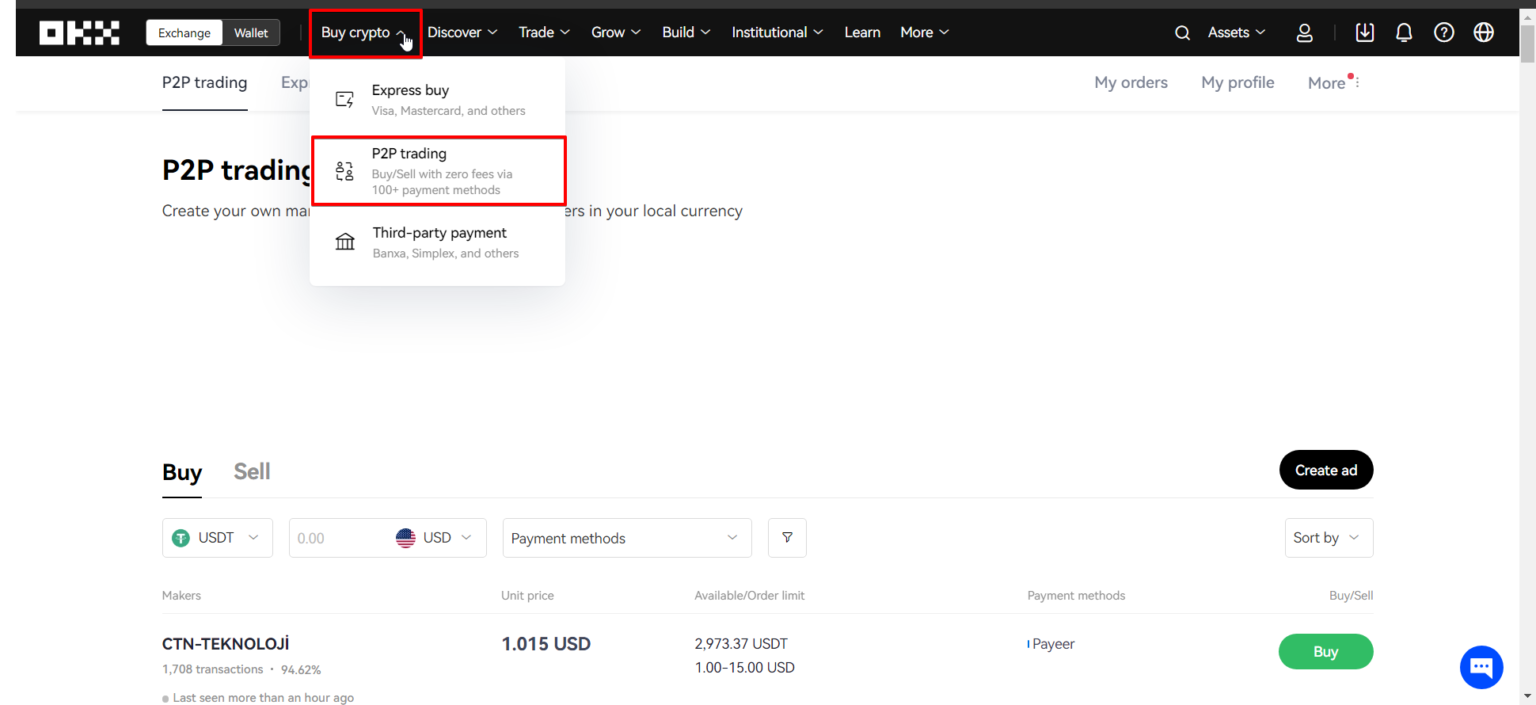Screen dimensions: 1536x705
Task: Open the language globe icon
Action: tap(1483, 32)
